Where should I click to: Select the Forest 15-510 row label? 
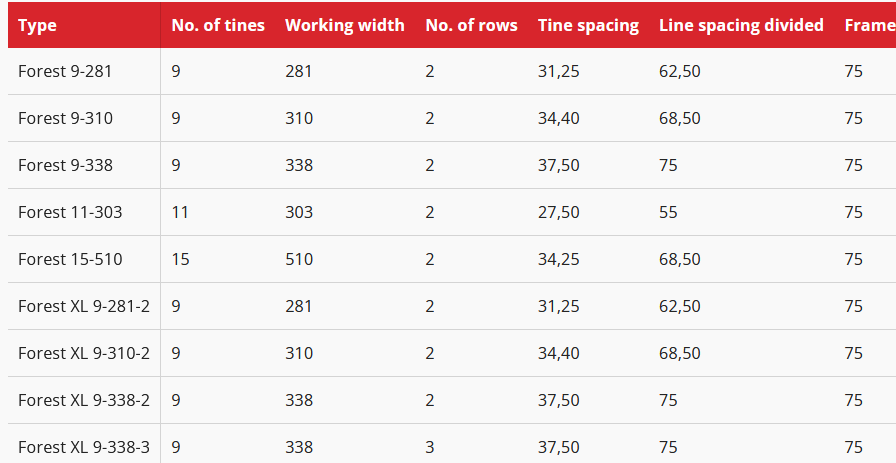point(70,259)
